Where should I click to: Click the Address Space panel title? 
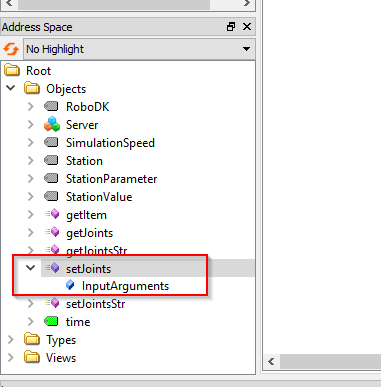click(37, 27)
